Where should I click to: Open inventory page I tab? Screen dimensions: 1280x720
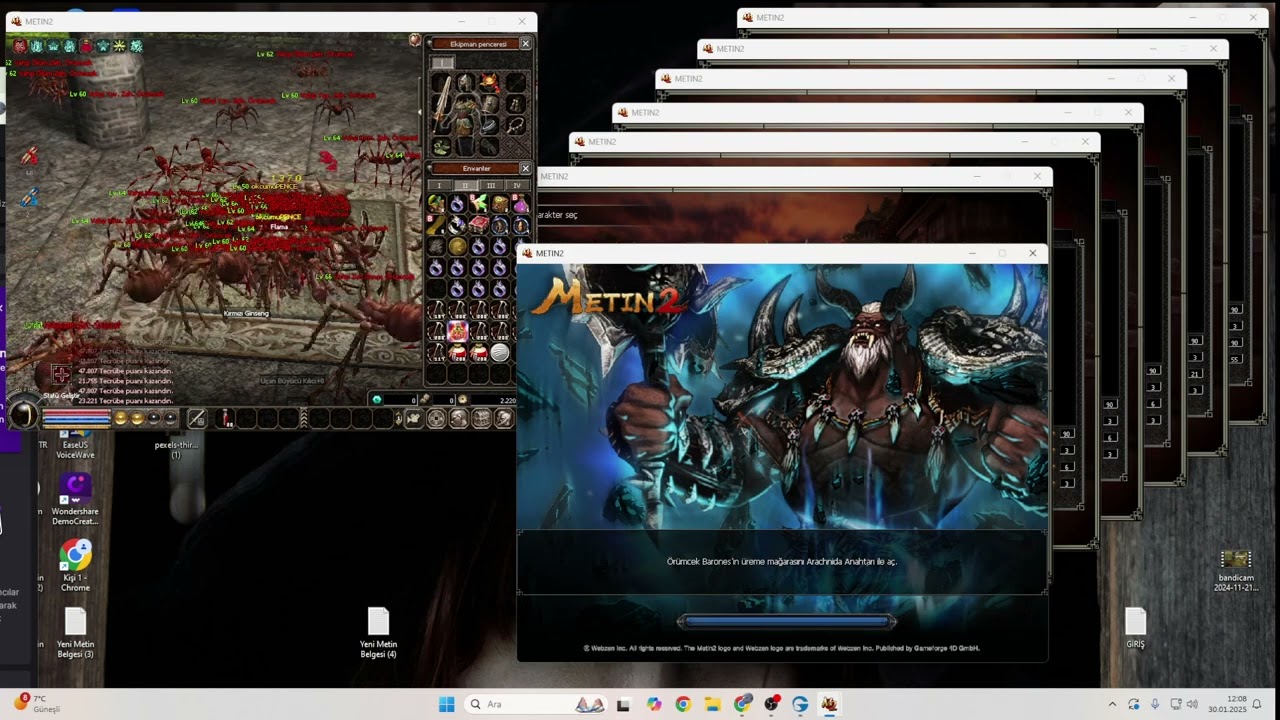(439, 185)
